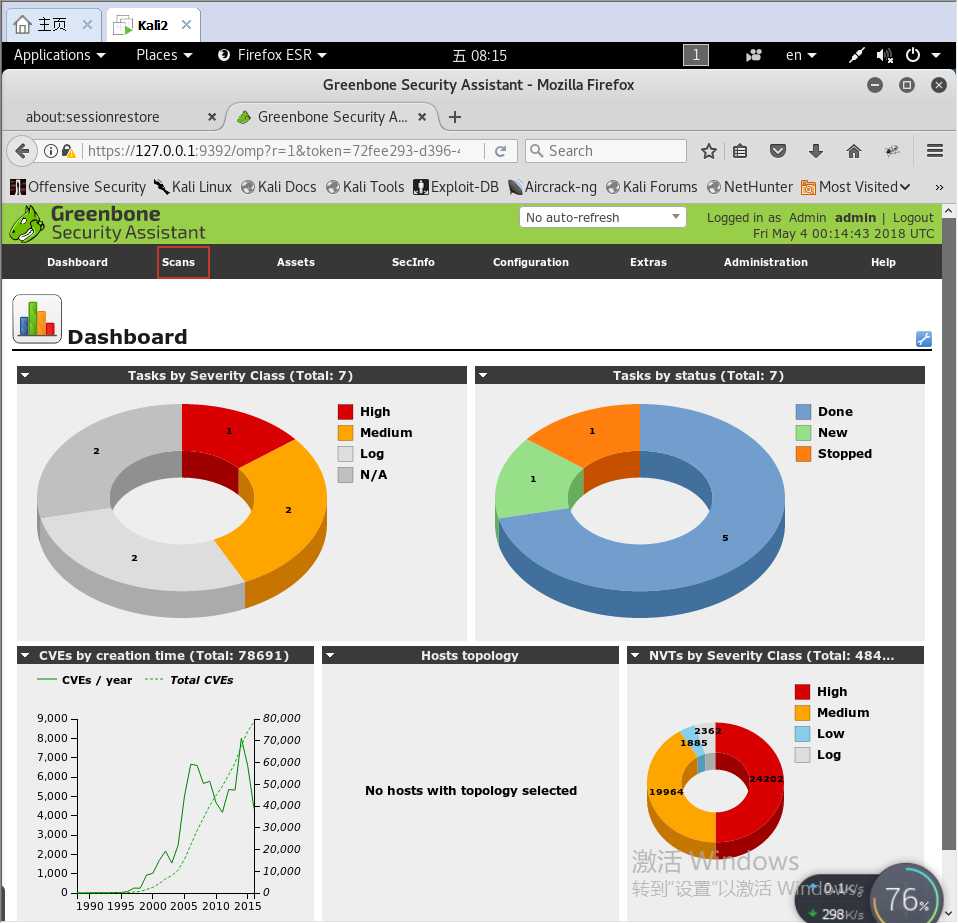958x923 pixels.
Task: Open Tasks by Severity Class chart menu arrow
Action: (x=25, y=375)
